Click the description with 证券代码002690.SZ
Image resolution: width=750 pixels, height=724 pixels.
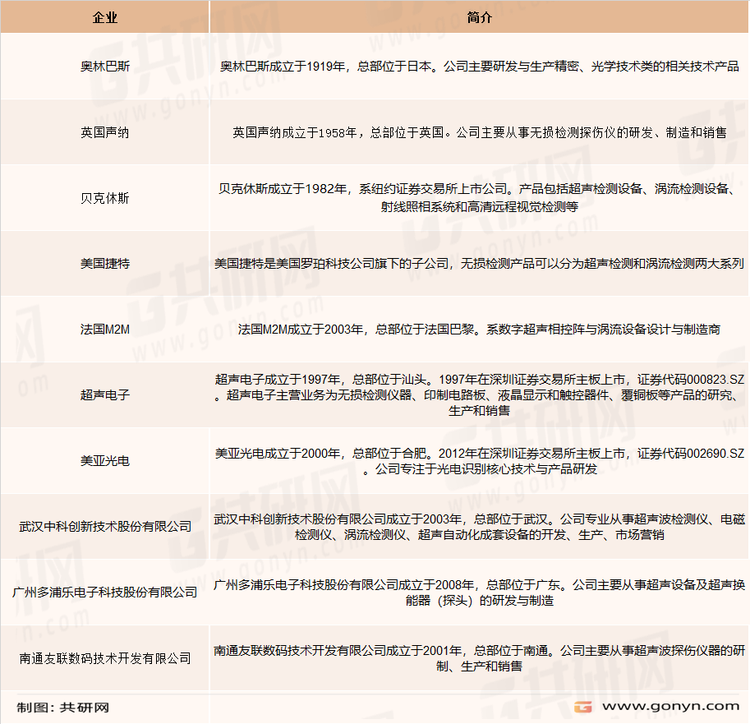tap(479, 461)
